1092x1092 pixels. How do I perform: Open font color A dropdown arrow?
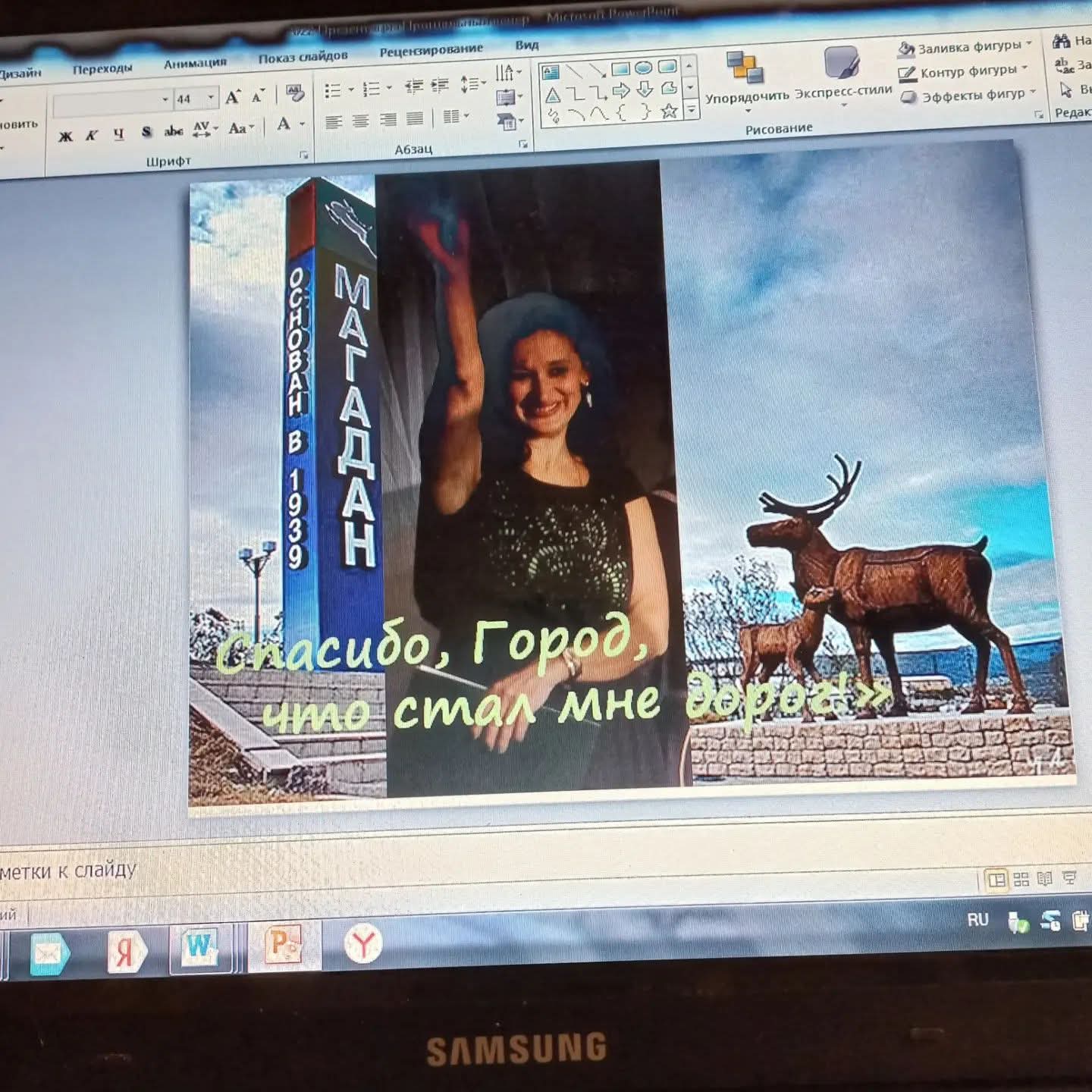(302, 124)
